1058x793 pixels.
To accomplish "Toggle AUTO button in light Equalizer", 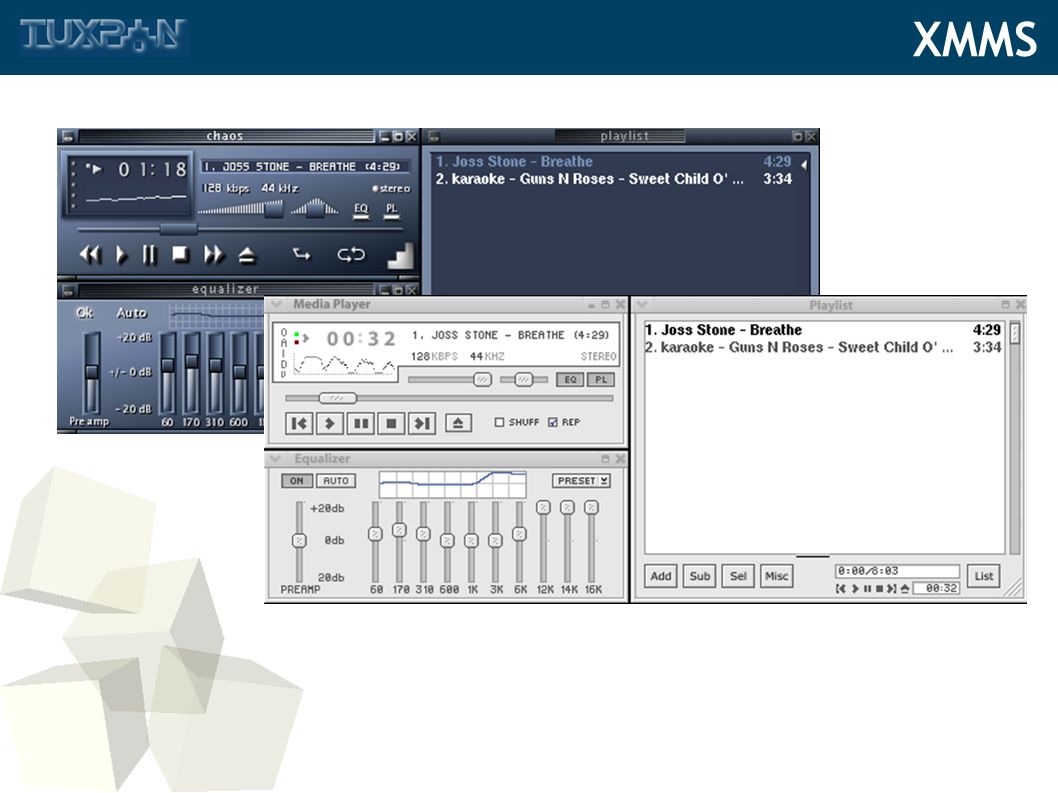I will (335, 481).
